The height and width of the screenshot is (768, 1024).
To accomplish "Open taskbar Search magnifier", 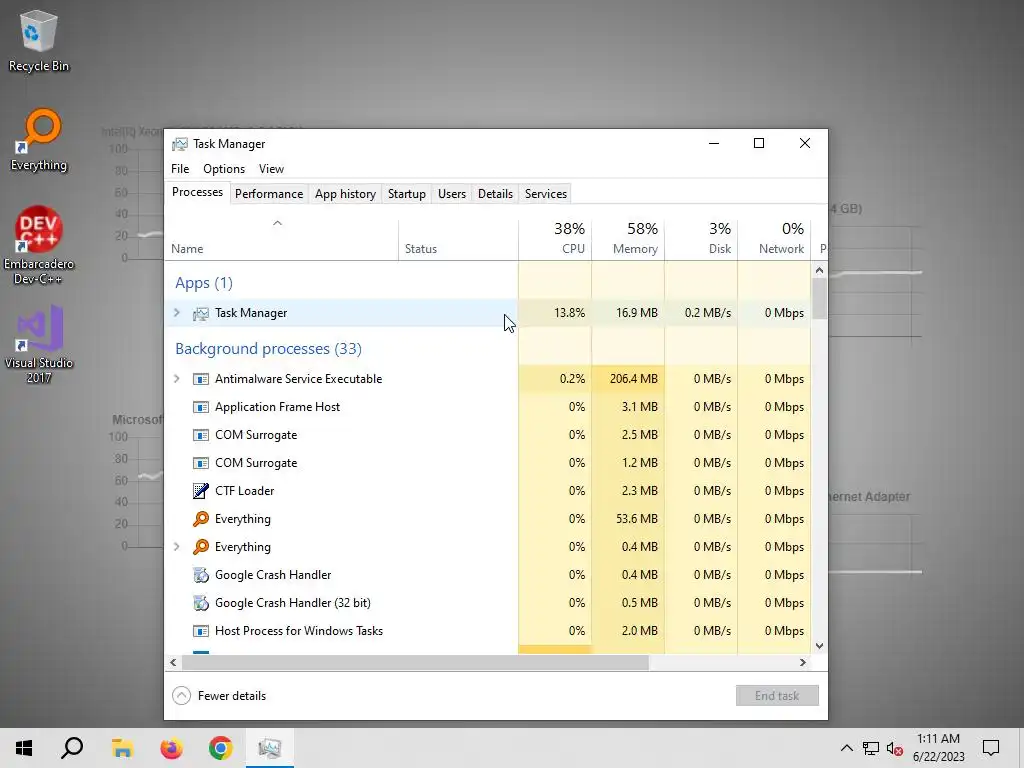I will (72, 748).
